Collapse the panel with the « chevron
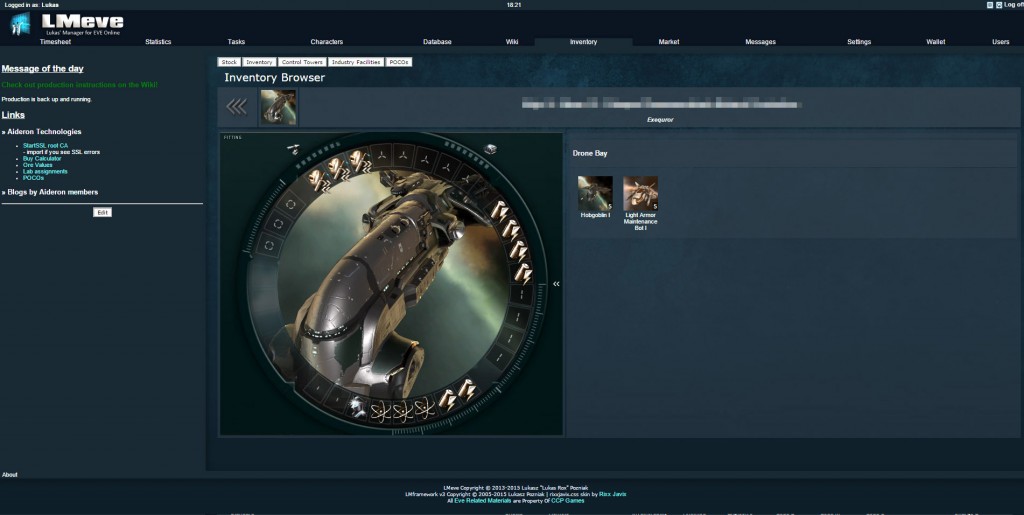The image size is (1024, 515). click(556, 284)
